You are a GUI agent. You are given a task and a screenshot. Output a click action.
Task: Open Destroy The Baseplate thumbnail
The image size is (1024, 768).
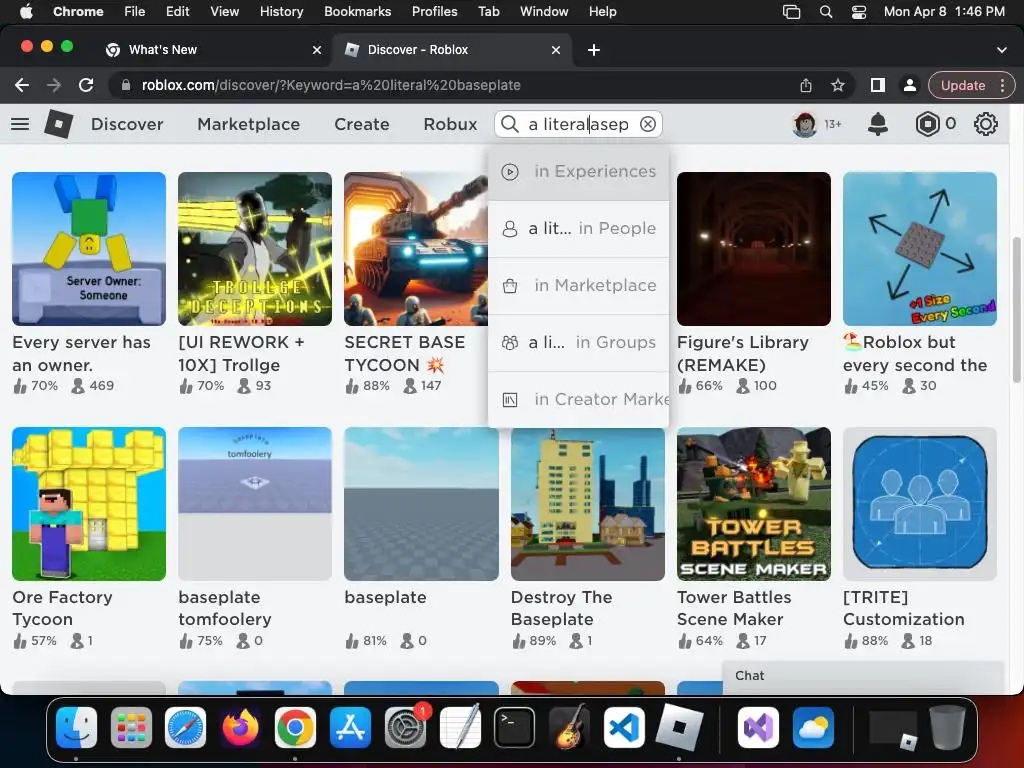click(x=588, y=504)
